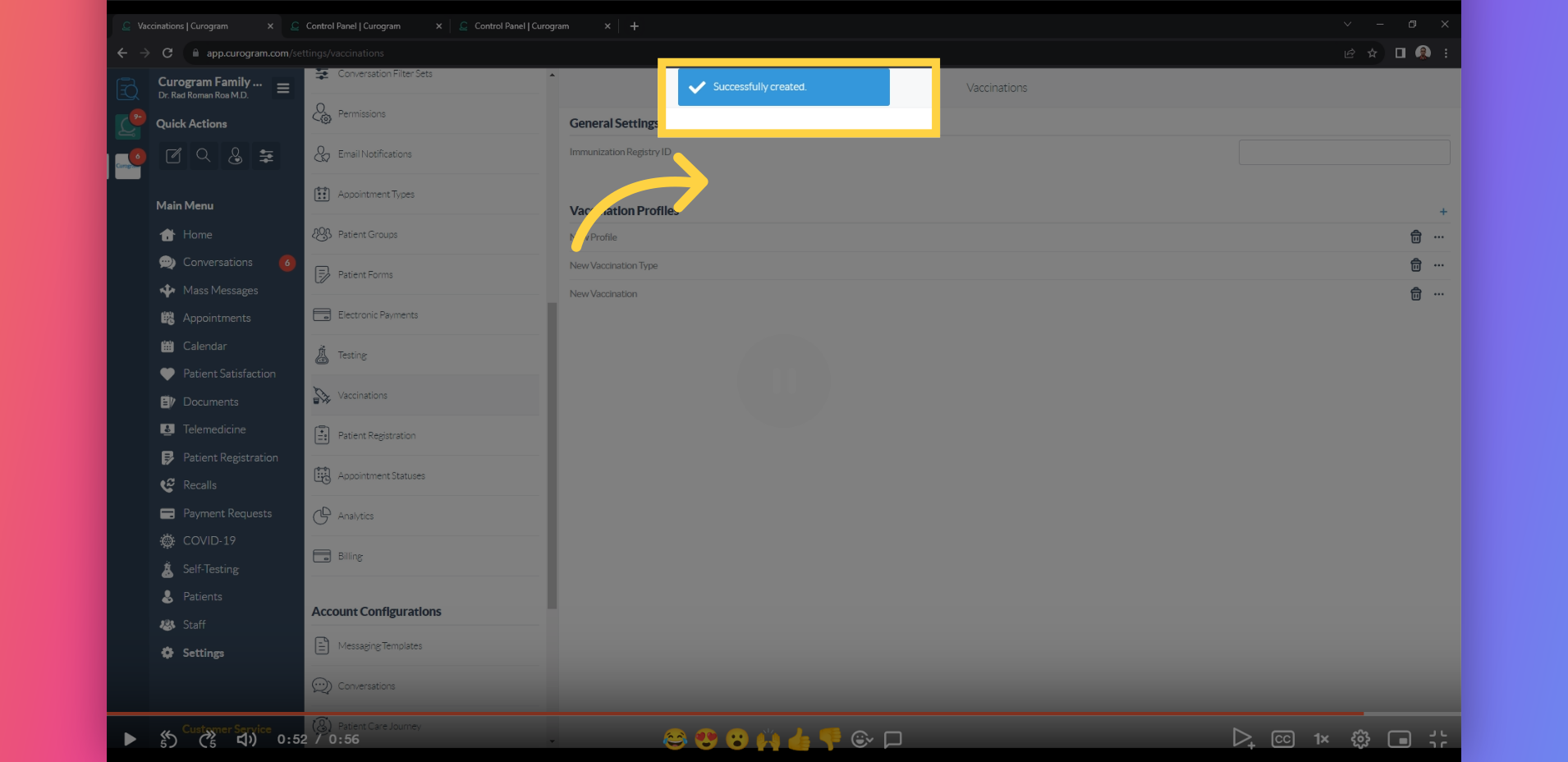1568x762 pixels.
Task: Click the add patient quick action
Action: point(236,155)
